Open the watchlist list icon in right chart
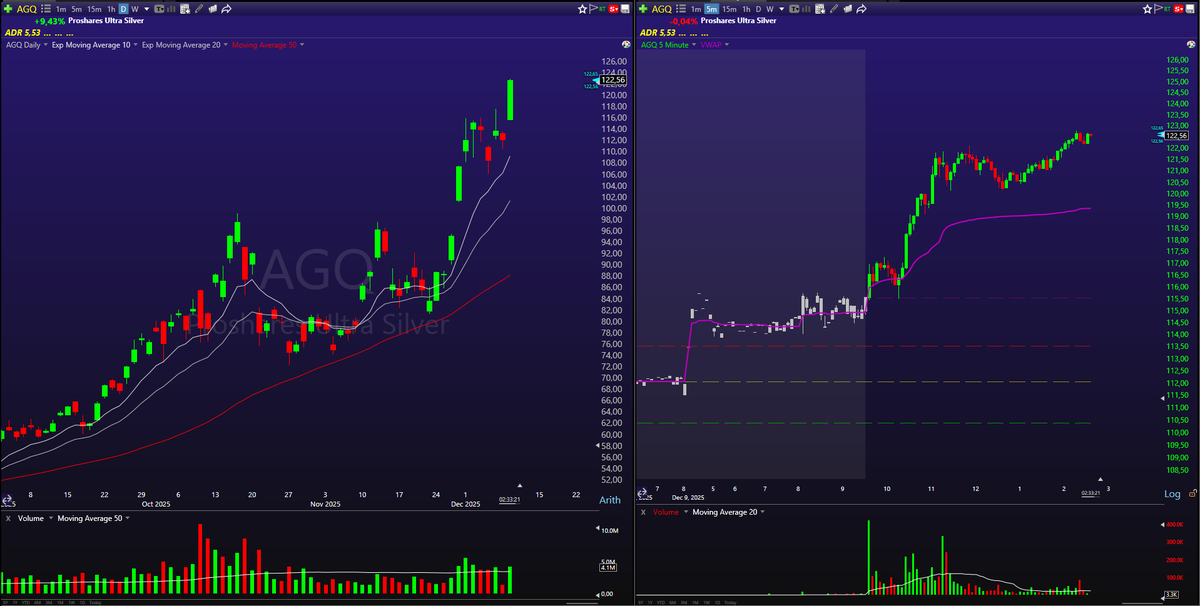 681,9
